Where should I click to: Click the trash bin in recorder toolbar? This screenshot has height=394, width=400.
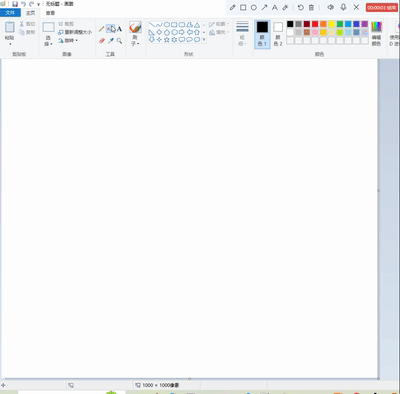311,7
